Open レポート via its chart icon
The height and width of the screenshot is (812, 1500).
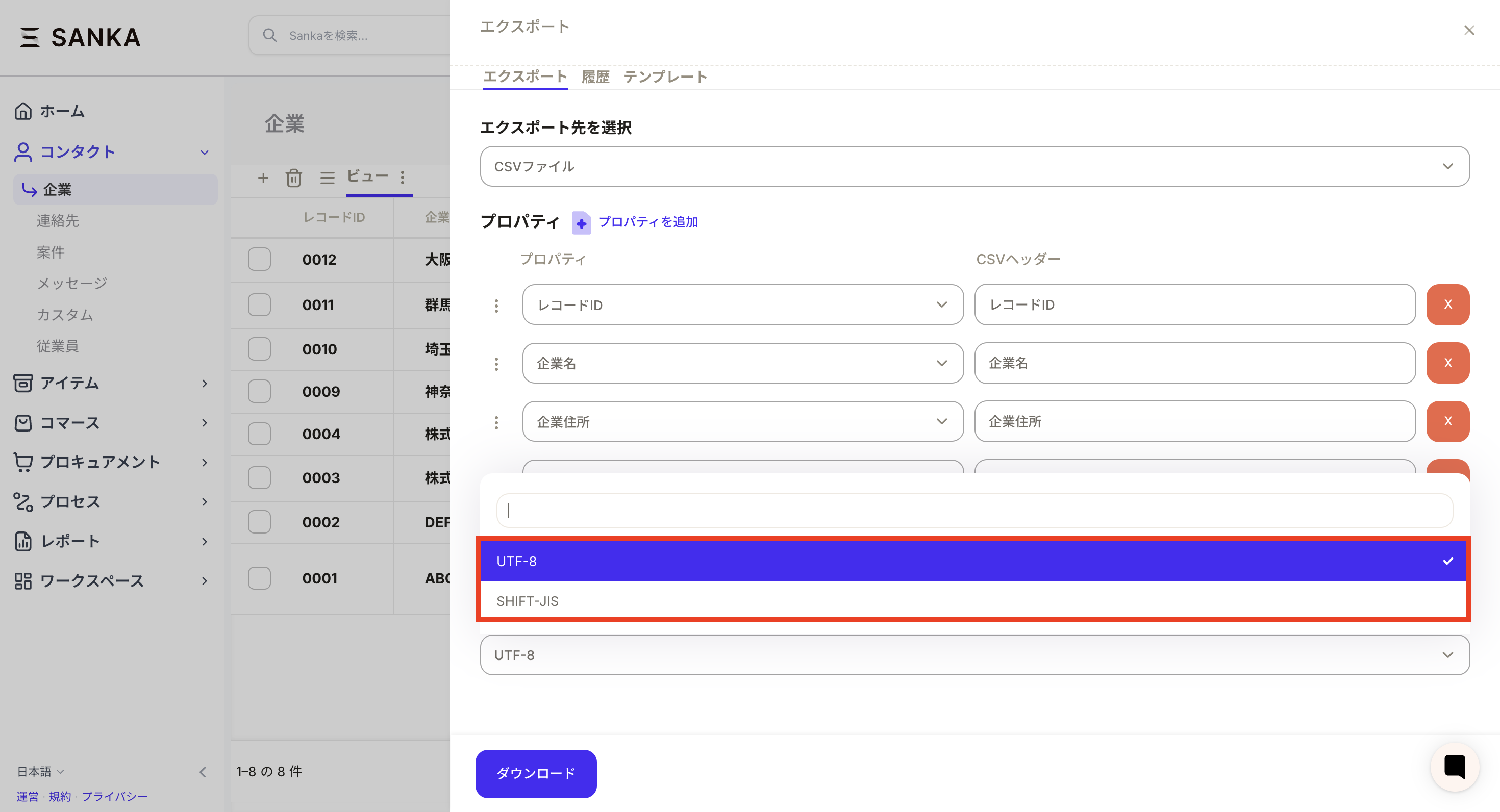pos(23,541)
